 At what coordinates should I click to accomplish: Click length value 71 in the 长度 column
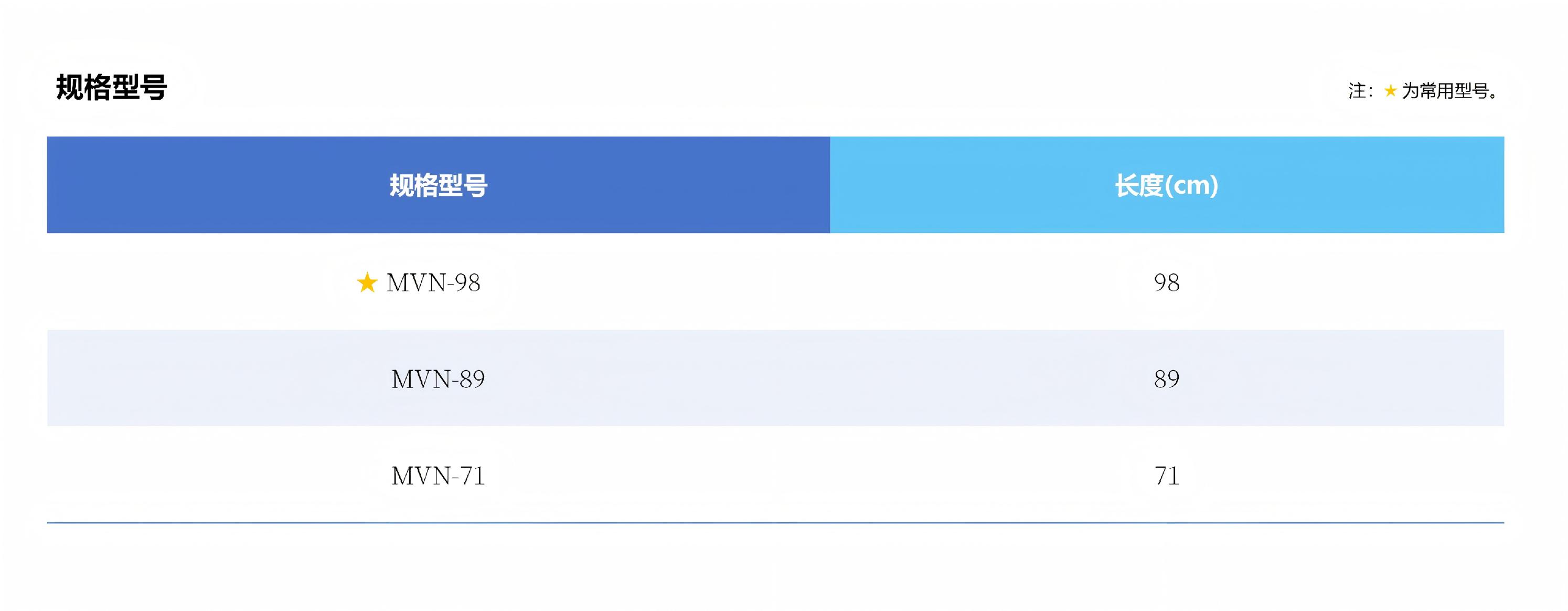pos(1166,476)
